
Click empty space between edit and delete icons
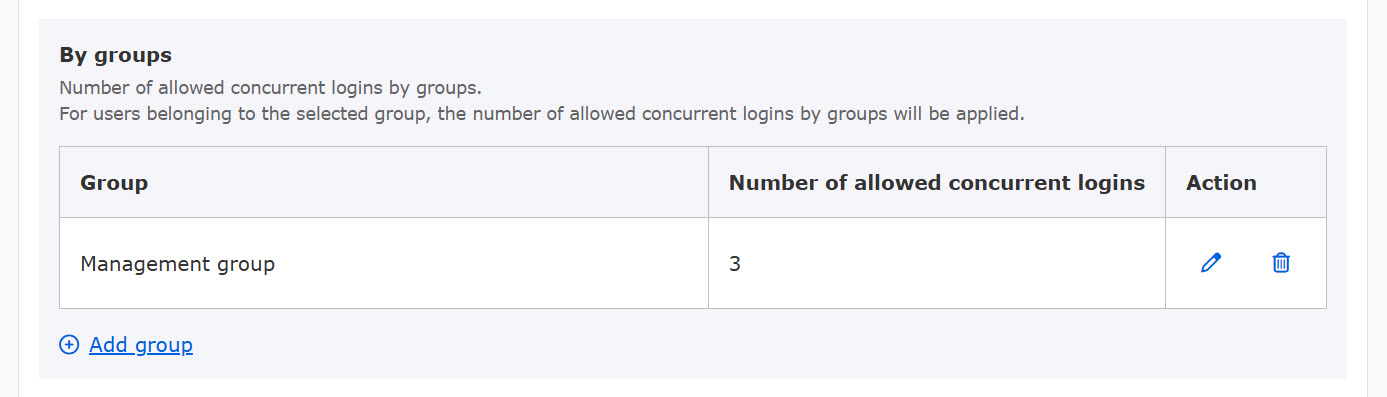pos(1246,263)
